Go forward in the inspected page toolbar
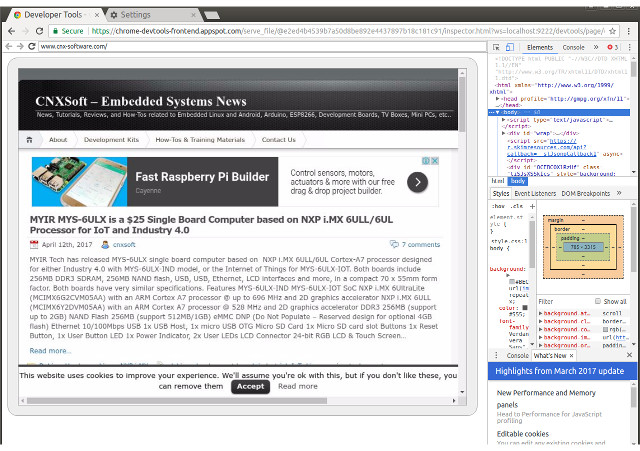The height and width of the screenshot is (451, 640). 20,47
